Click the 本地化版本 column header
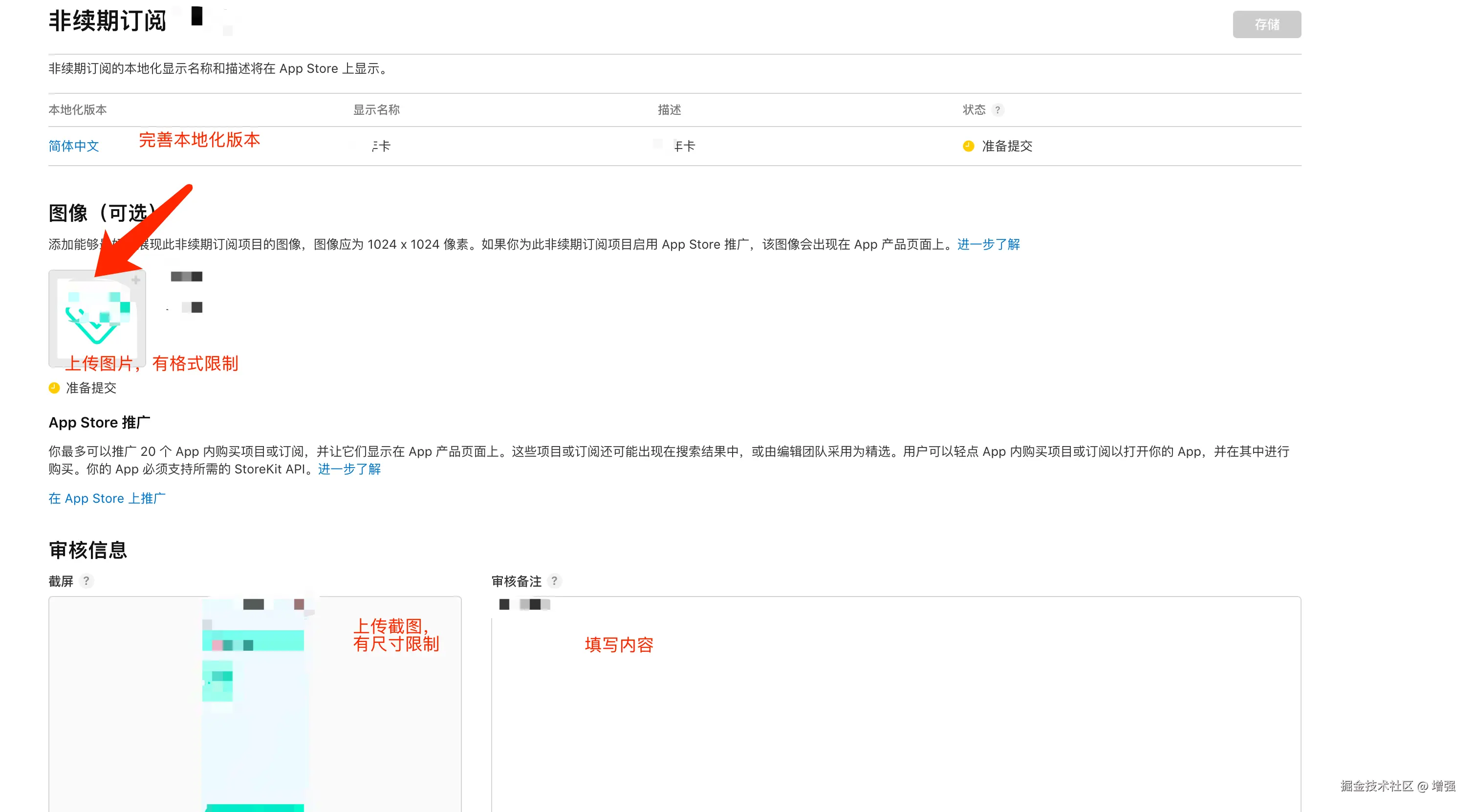 click(x=77, y=110)
